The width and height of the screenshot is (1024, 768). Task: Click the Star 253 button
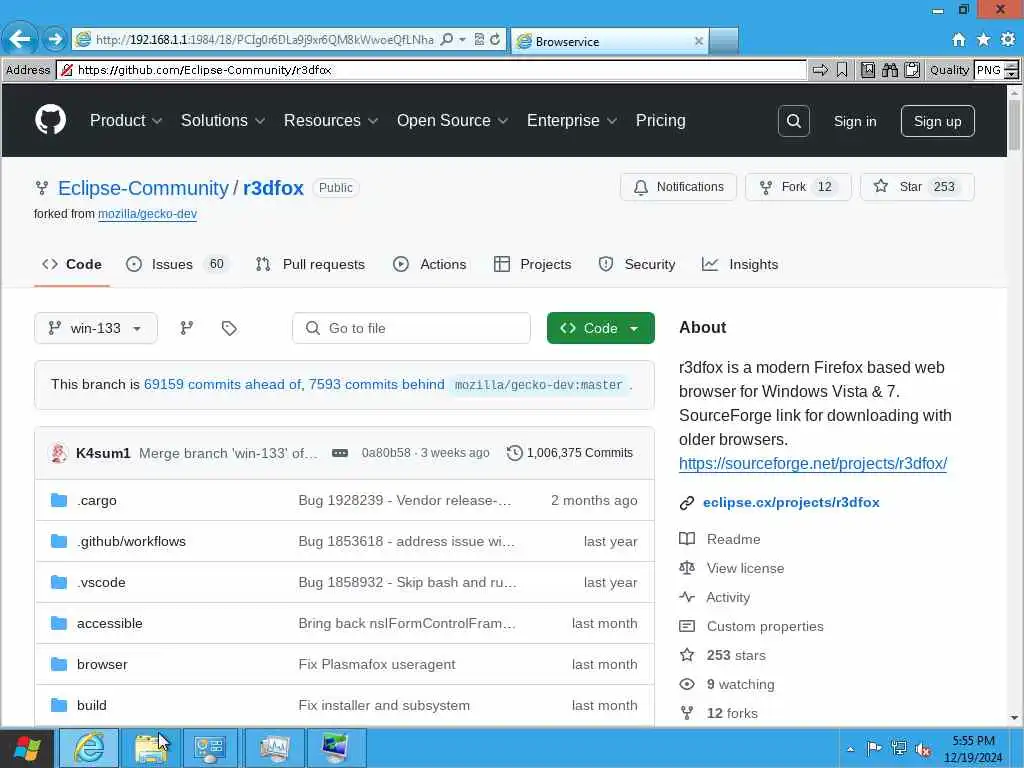917,187
